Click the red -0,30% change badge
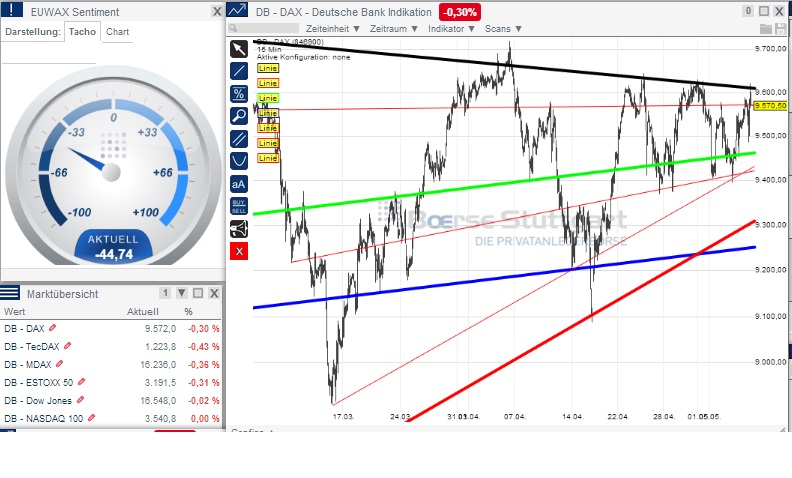The width and height of the screenshot is (792, 478). [460, 12]
